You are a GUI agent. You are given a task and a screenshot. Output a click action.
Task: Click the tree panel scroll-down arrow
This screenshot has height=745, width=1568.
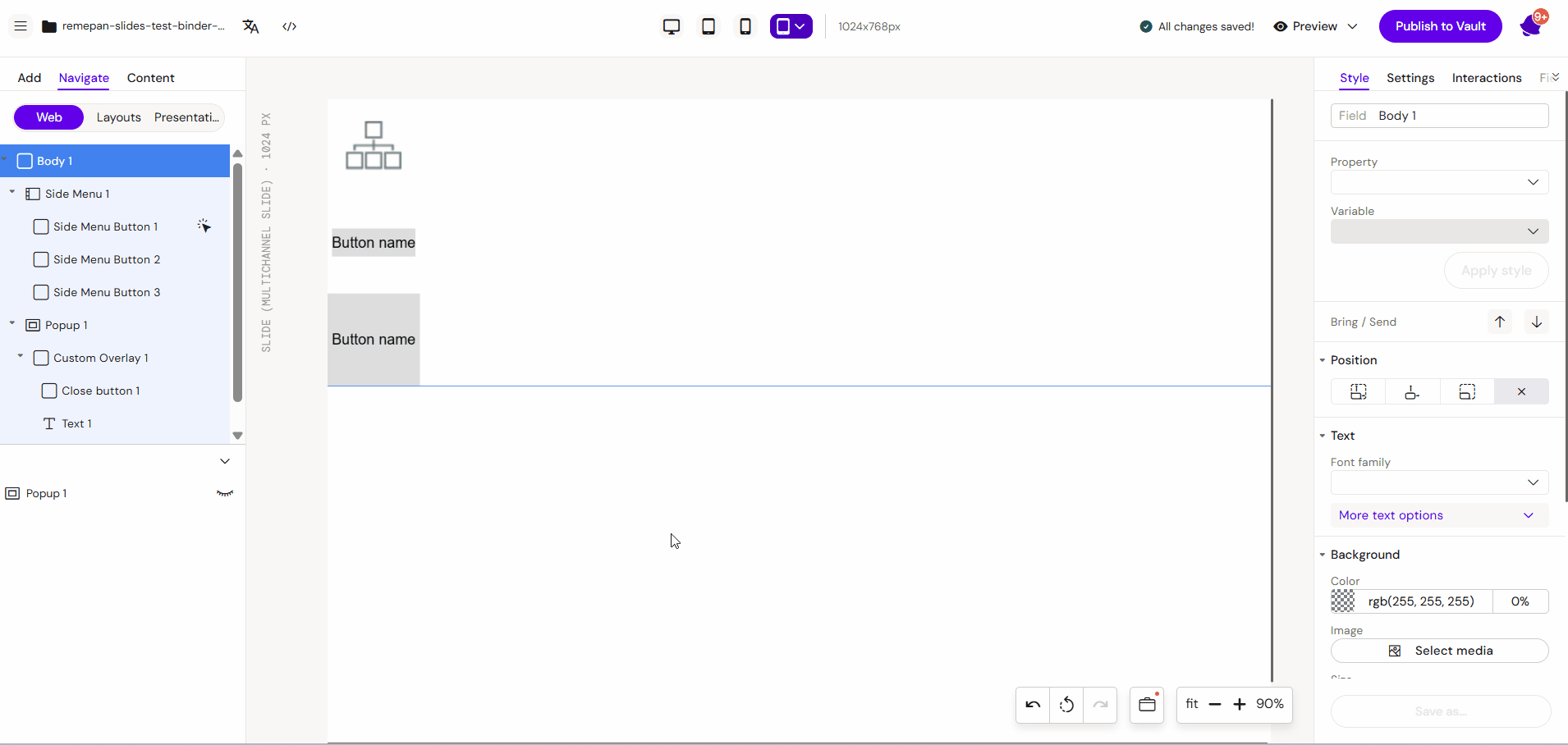pyautogui.click(x=237, y=436)
